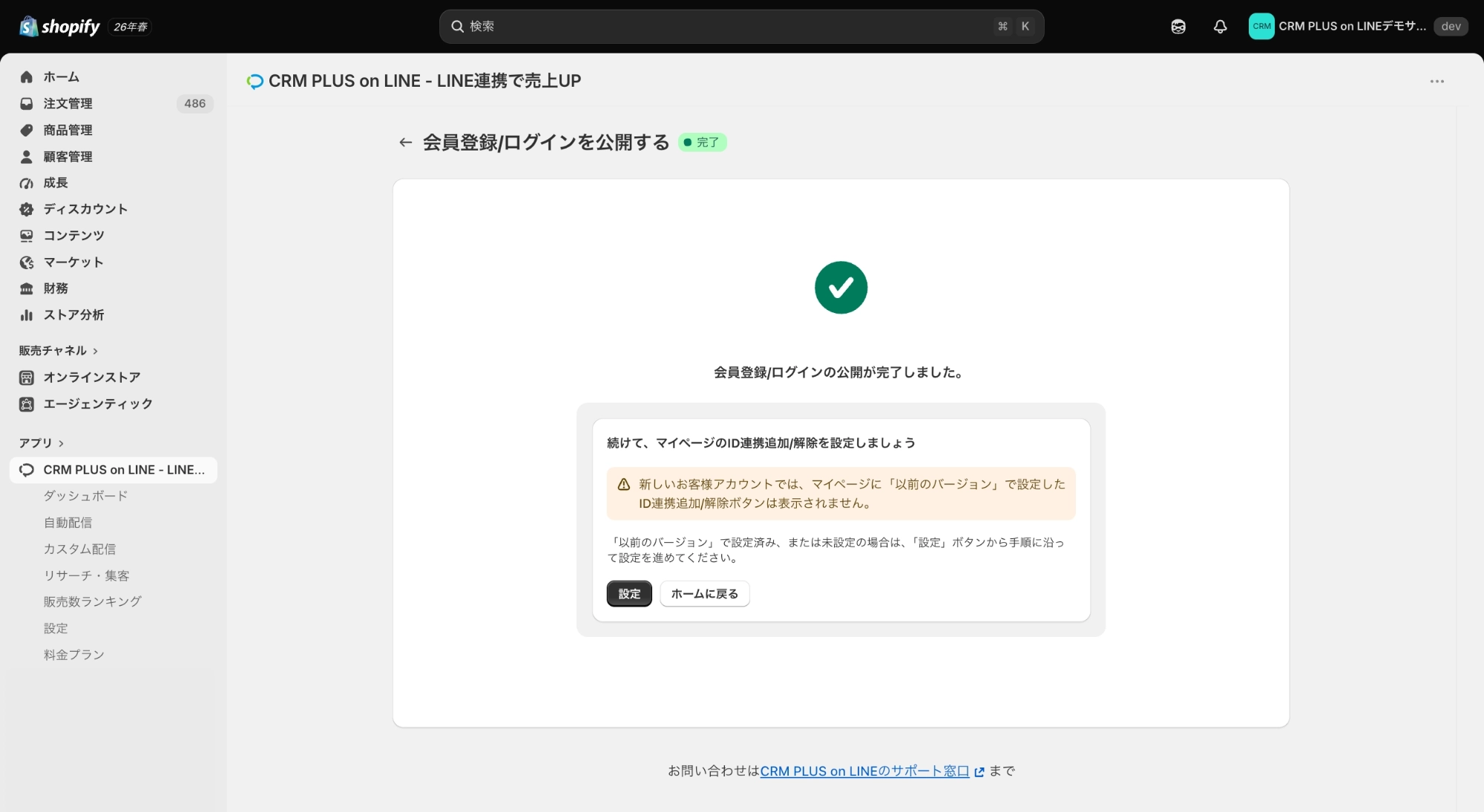Expand the 販売チャネル section
Image resolution: width=1484 pixels, height=812 pixels.
[59, 351]
